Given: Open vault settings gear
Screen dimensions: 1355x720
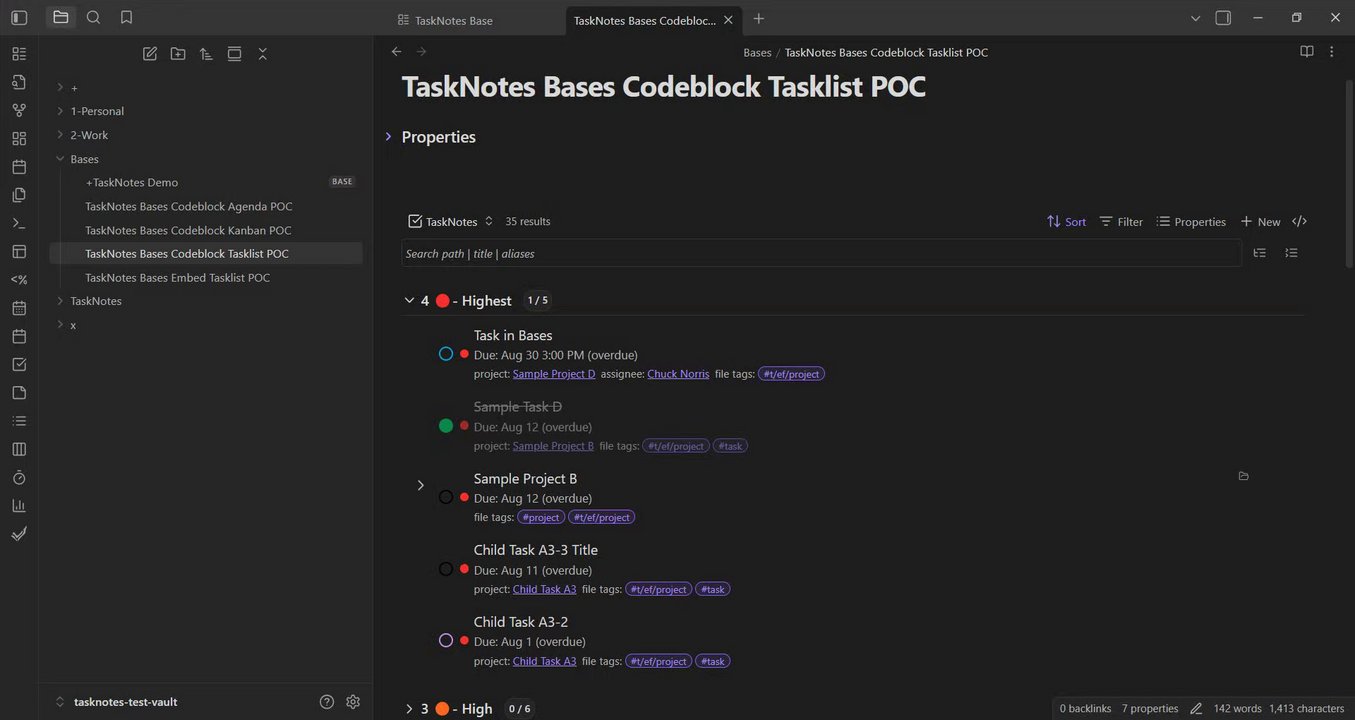Looking at the screenshot, I should (x=352, y=702).
